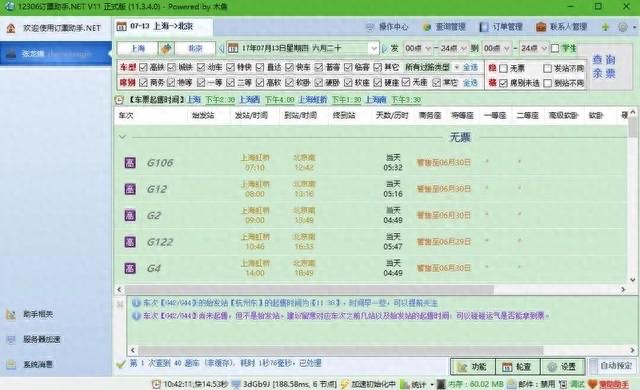Click the 高 train-type icon beside G106
Image resolution: width=640 pixels, height=390 pixels.
click(x=130, y=163)
